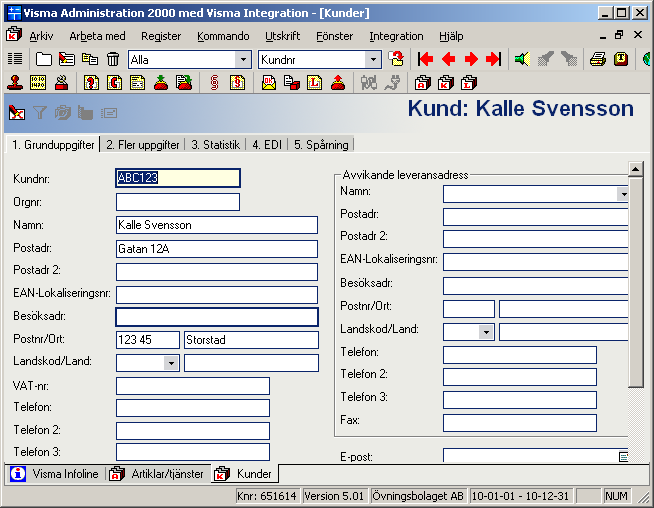Click the OK envelope icon
654x508 pixels.
point(269,83)
